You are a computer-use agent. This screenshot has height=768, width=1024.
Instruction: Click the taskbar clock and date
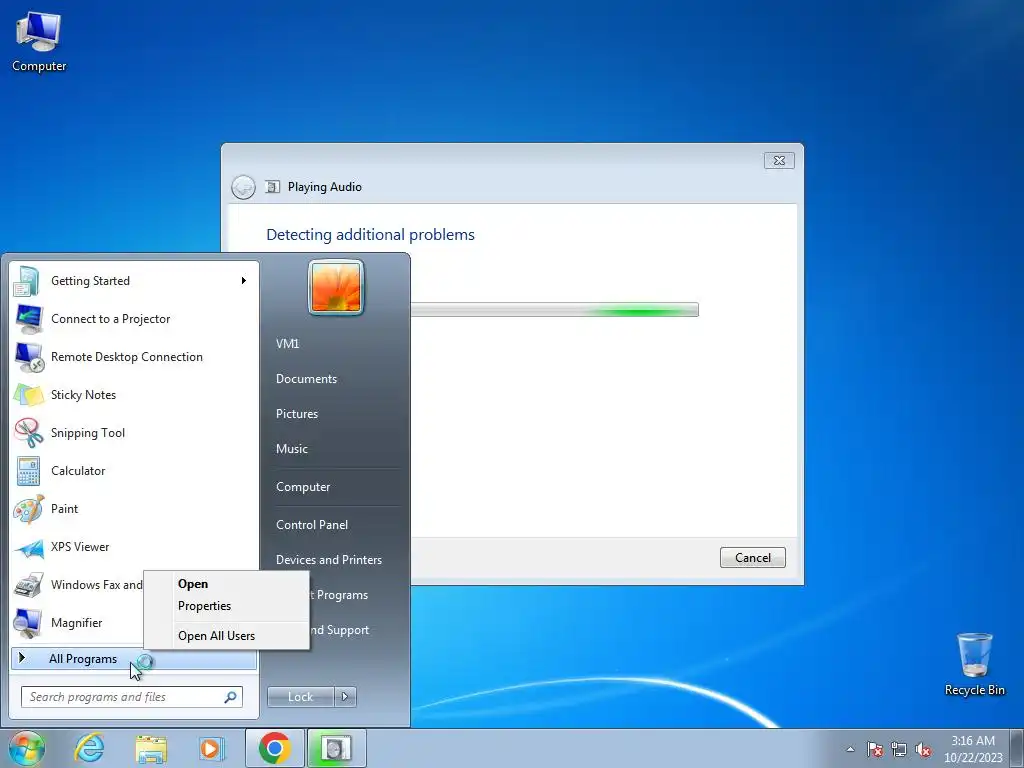click(972, 749)
